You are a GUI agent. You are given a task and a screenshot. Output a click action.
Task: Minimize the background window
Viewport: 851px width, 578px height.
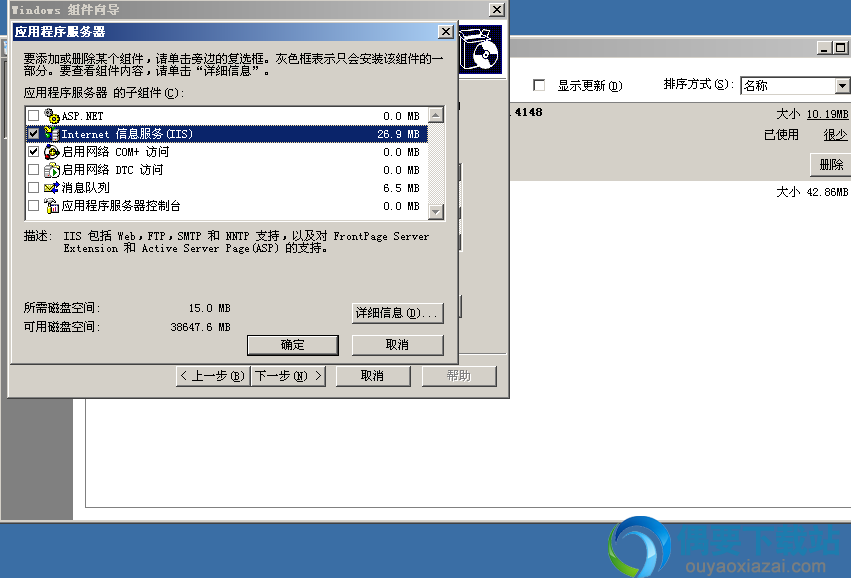pyautogui.click(x=824, y=48)
